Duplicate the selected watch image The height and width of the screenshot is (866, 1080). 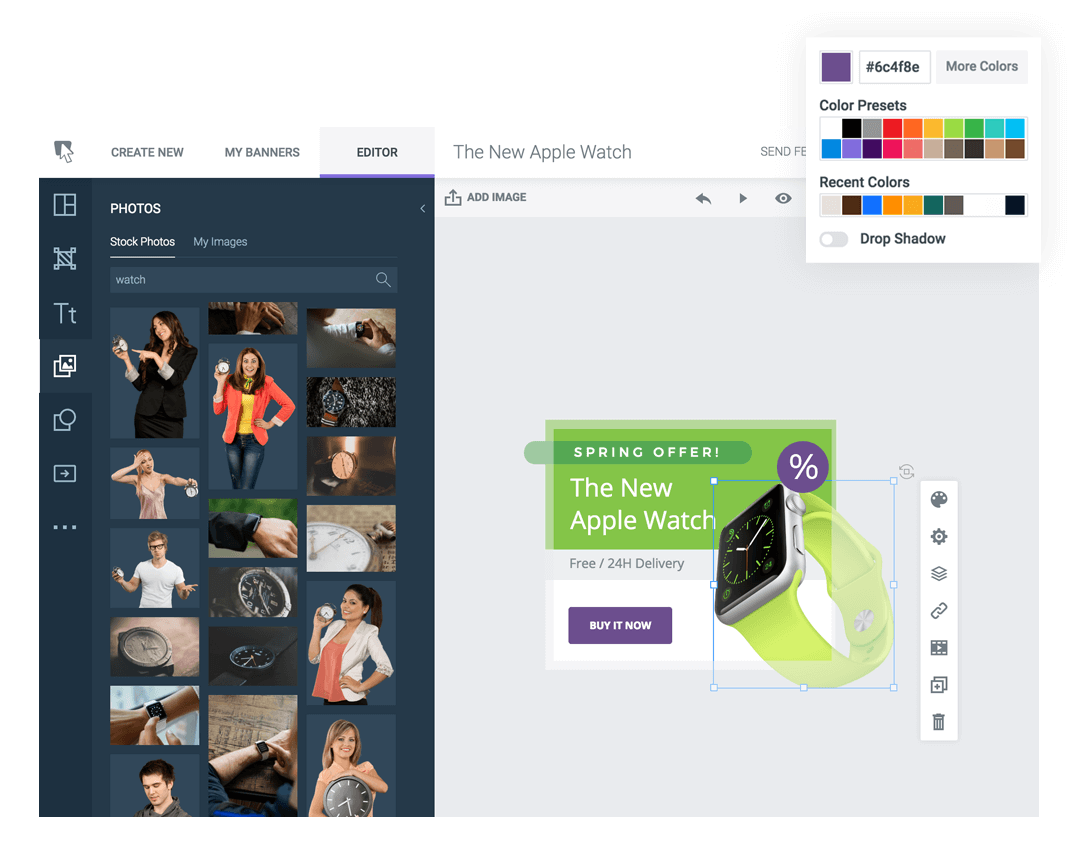coord(939,685)
